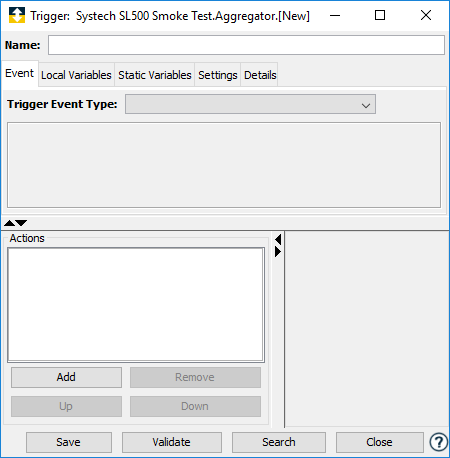Collapse event pane with up arrow
Screen dimensions: 450x458
coord(9,223)
